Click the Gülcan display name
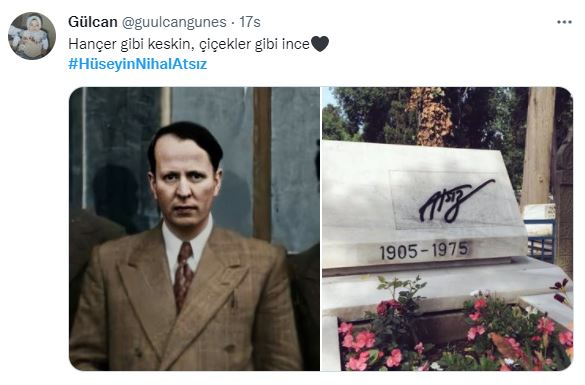Screen dimensions: 585x385 click(x=93, y=22)
